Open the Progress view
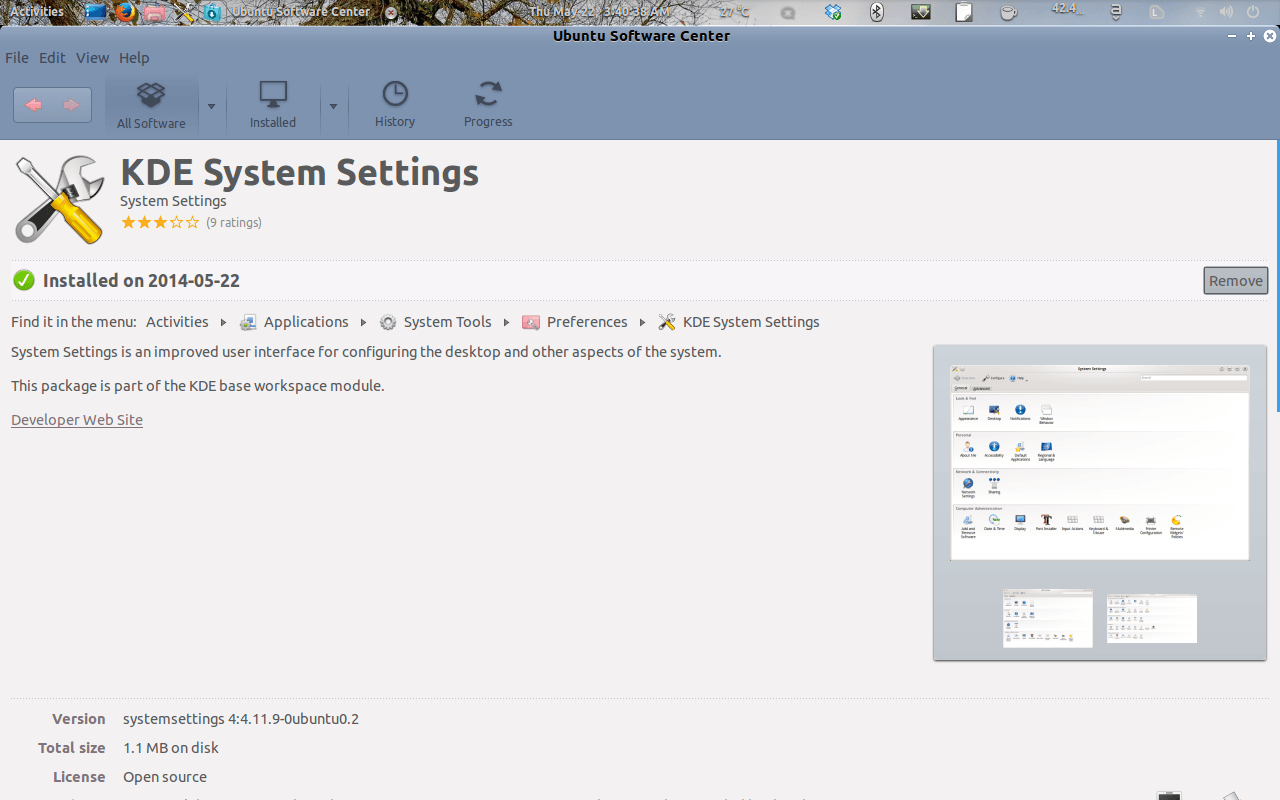 488,106
